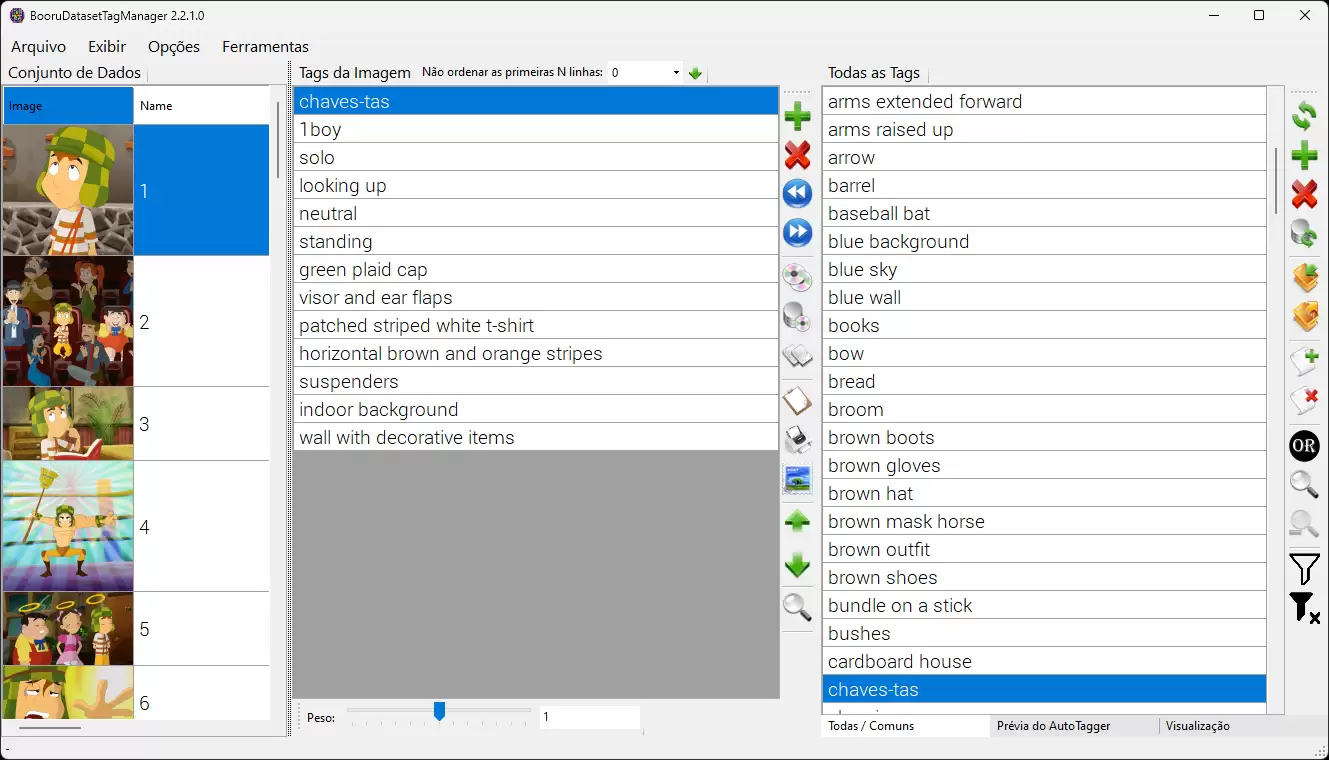1329x760 pixels.
Task: Click the paper tag with green plus icon
Action: click(x=1304, y=361)
